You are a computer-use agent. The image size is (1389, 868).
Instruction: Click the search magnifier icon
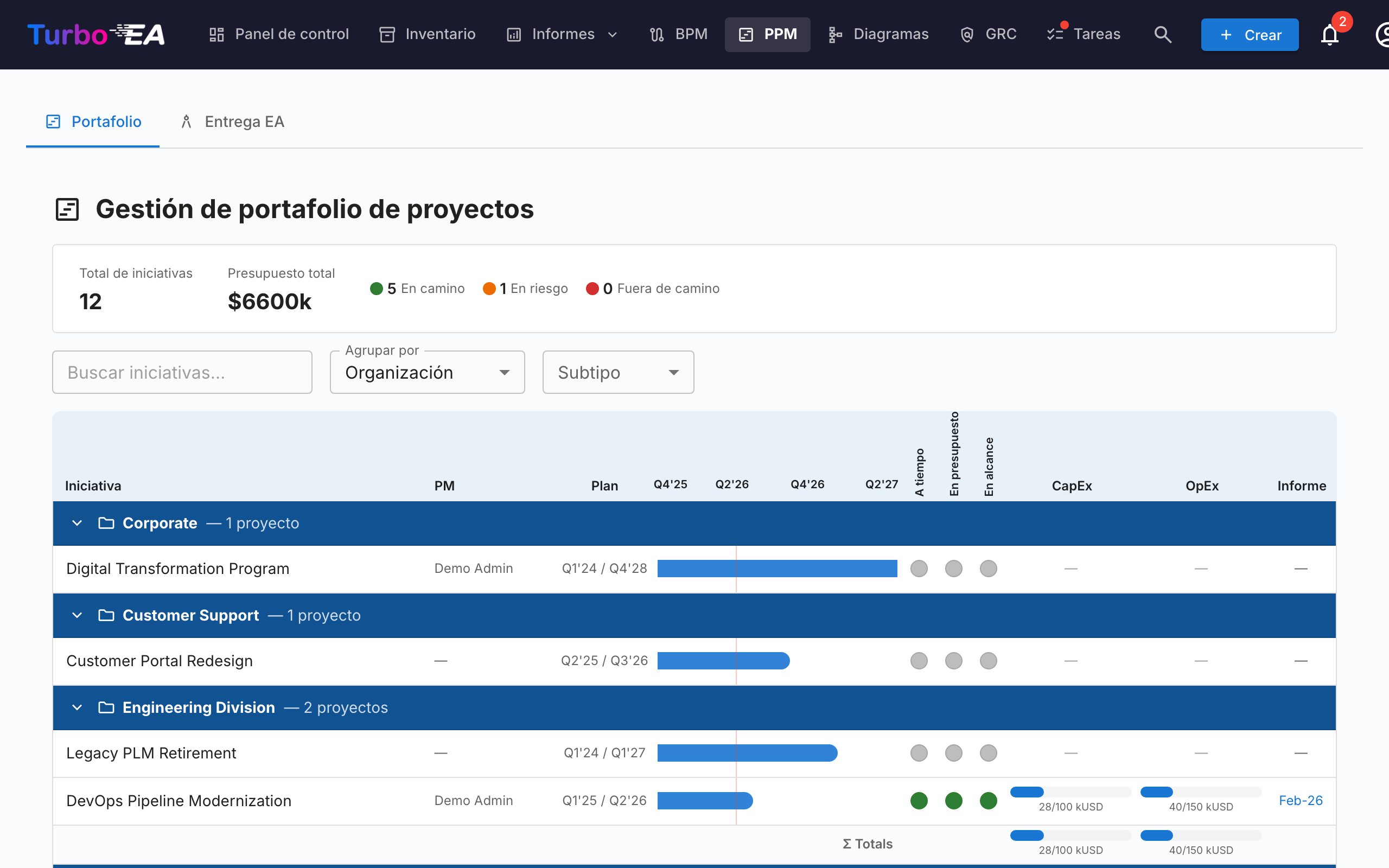[x=1163, y=34]
